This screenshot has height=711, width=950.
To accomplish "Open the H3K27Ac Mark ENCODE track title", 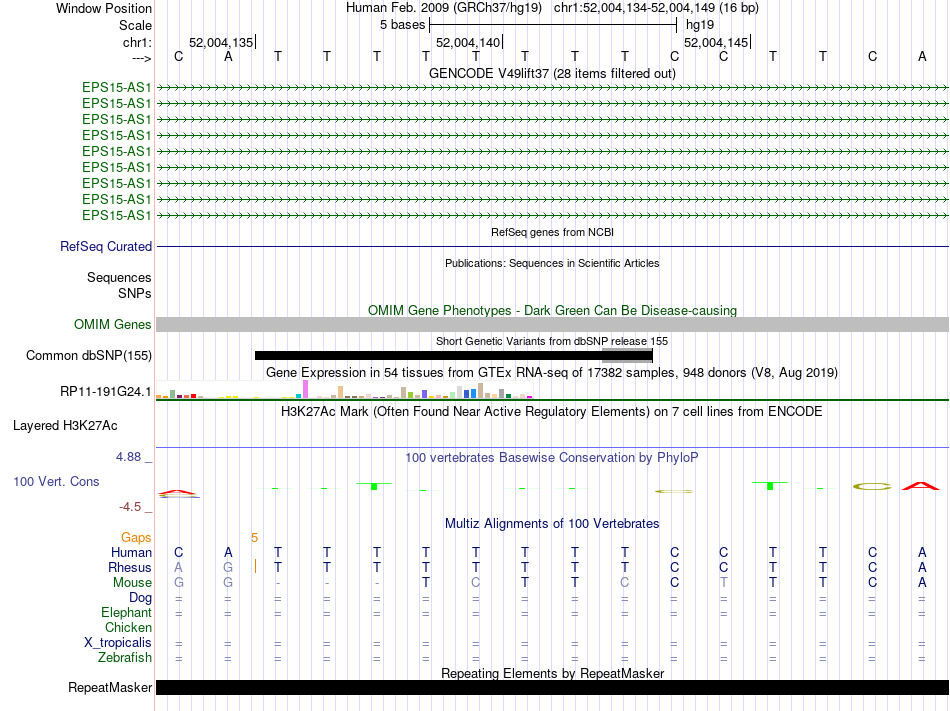I will click(552, 412).
